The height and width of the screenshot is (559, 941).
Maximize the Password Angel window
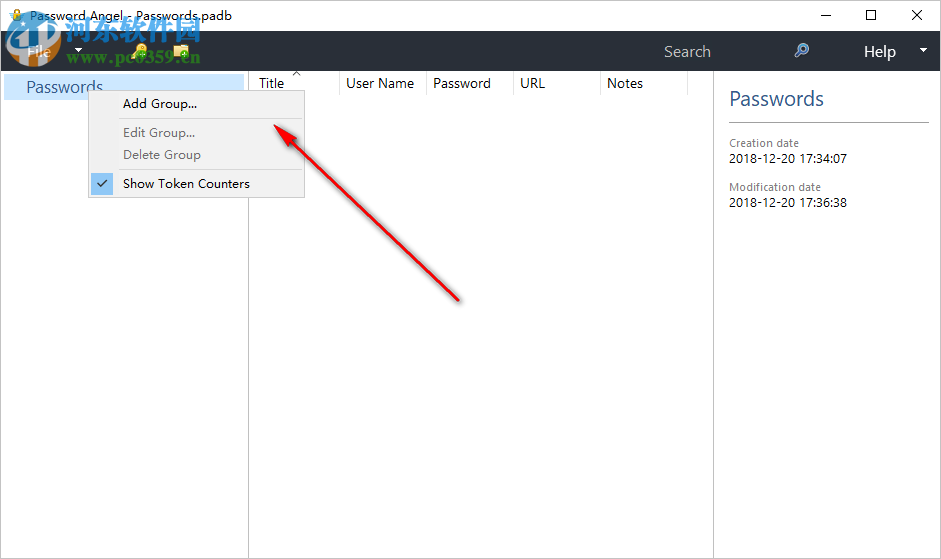871,16
